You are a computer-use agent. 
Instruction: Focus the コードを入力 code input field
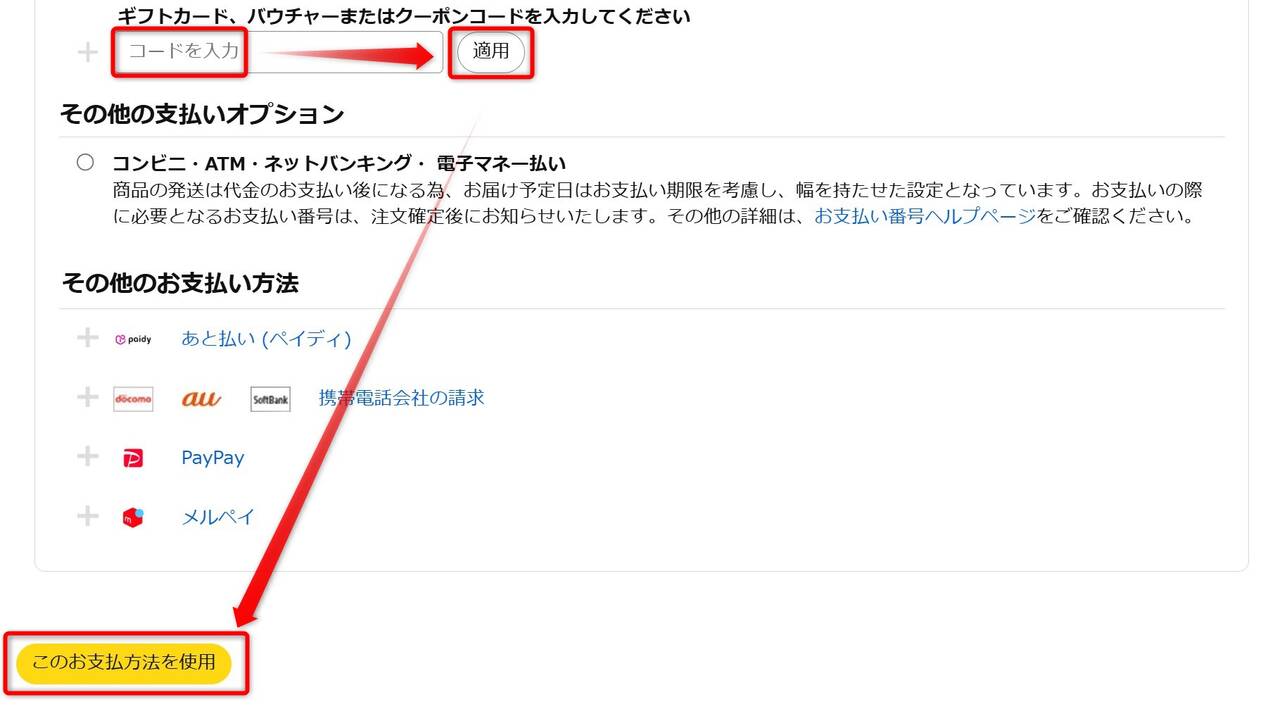tap(278, 52)
